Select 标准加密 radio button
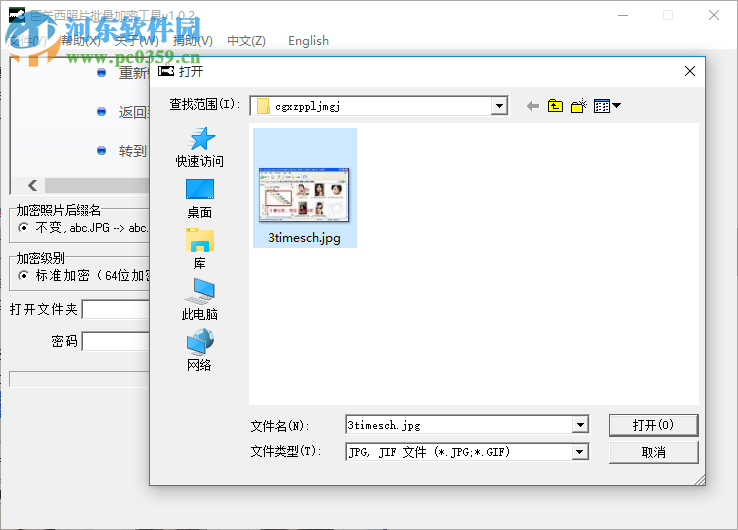The width and height of the screenshot is (738, 530). (x=23, y=275)
